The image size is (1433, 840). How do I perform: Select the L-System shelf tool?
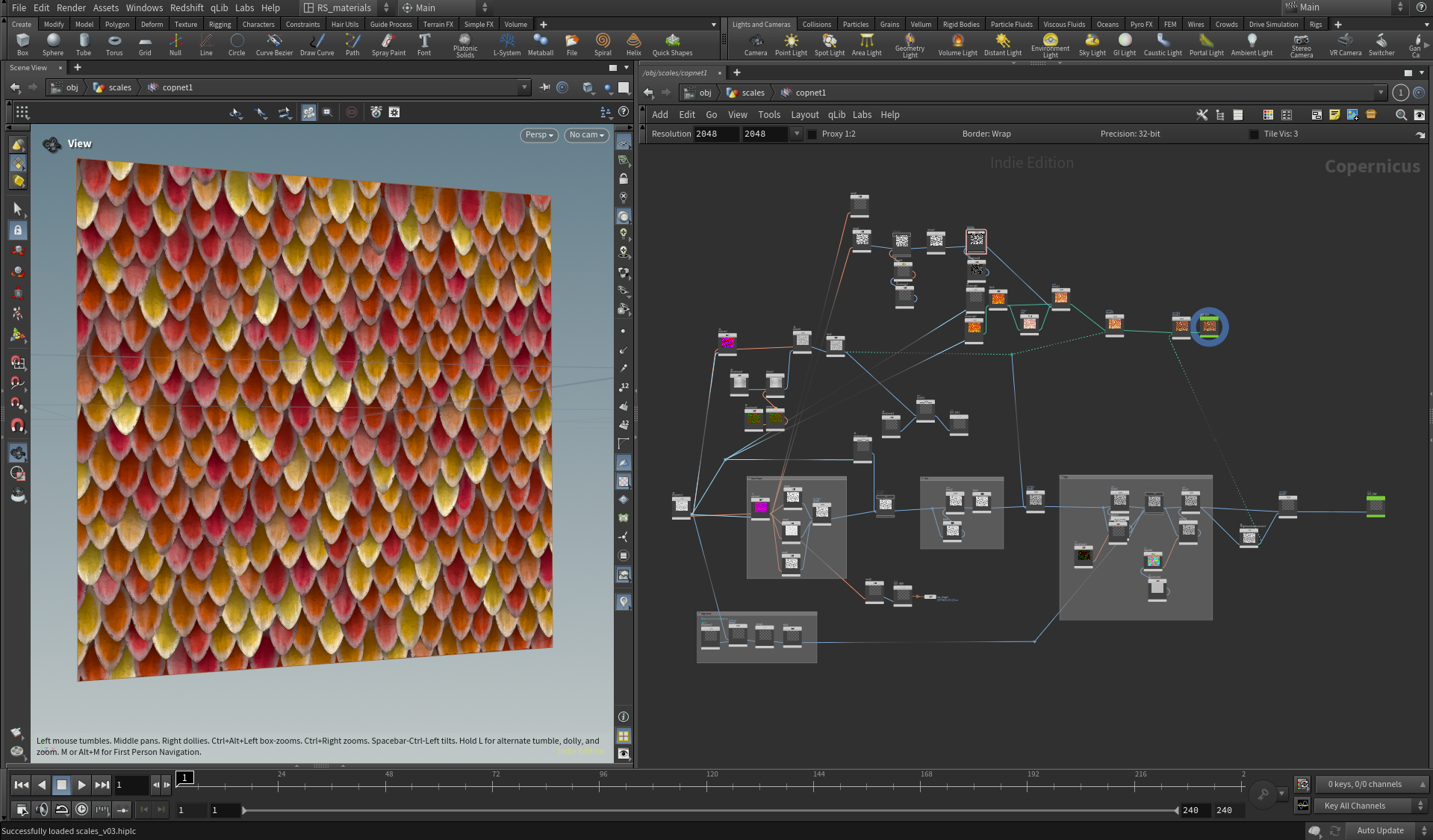point(507,44)
